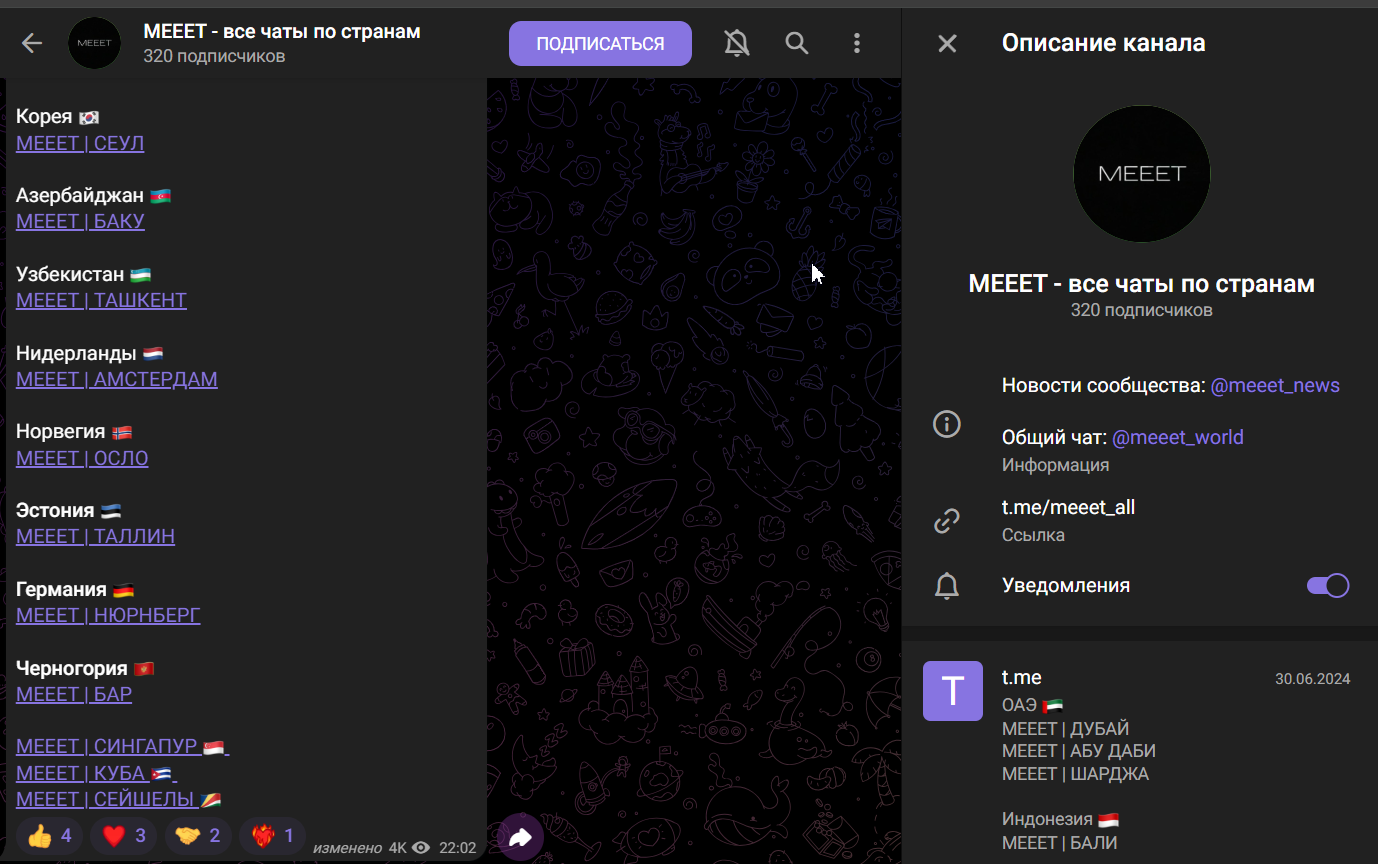Click the ПОДПИСАТЬСЯ subscribe button
1378x864 pixels.
tap(600, 43)
